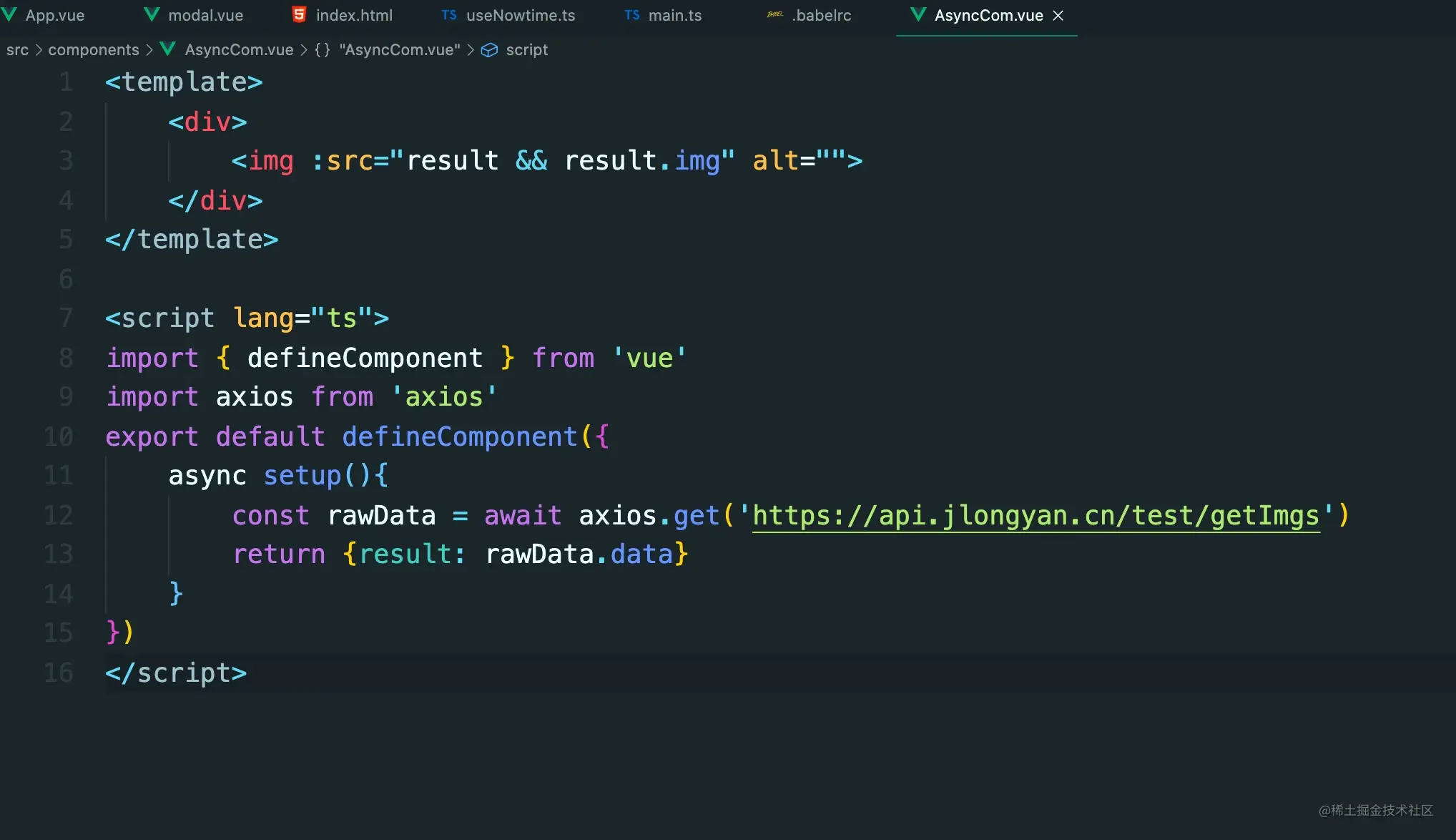Click the img tag name on line 3

[270, 161]
